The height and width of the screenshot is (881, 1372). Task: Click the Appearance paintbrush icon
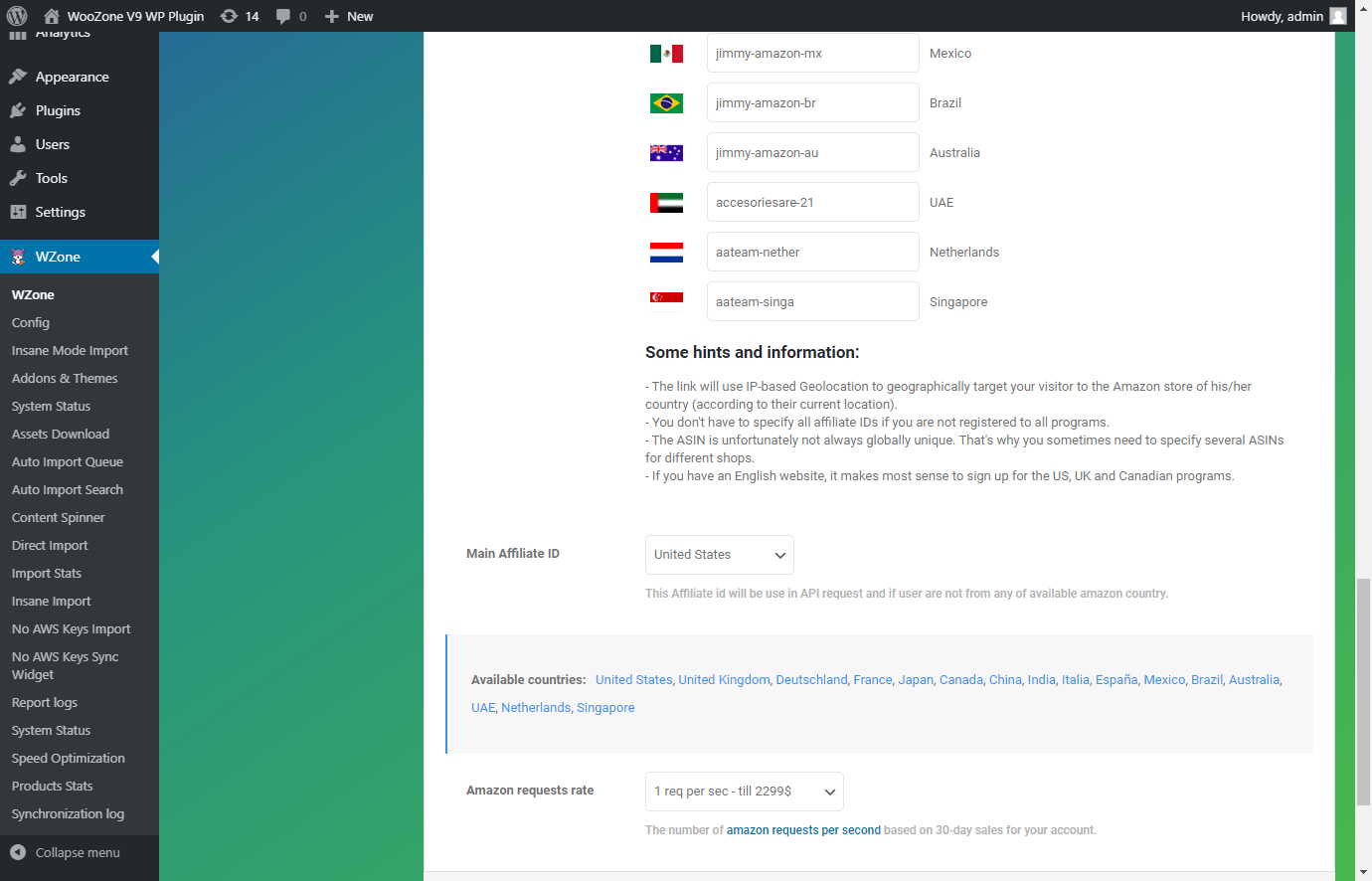(18, 77)
